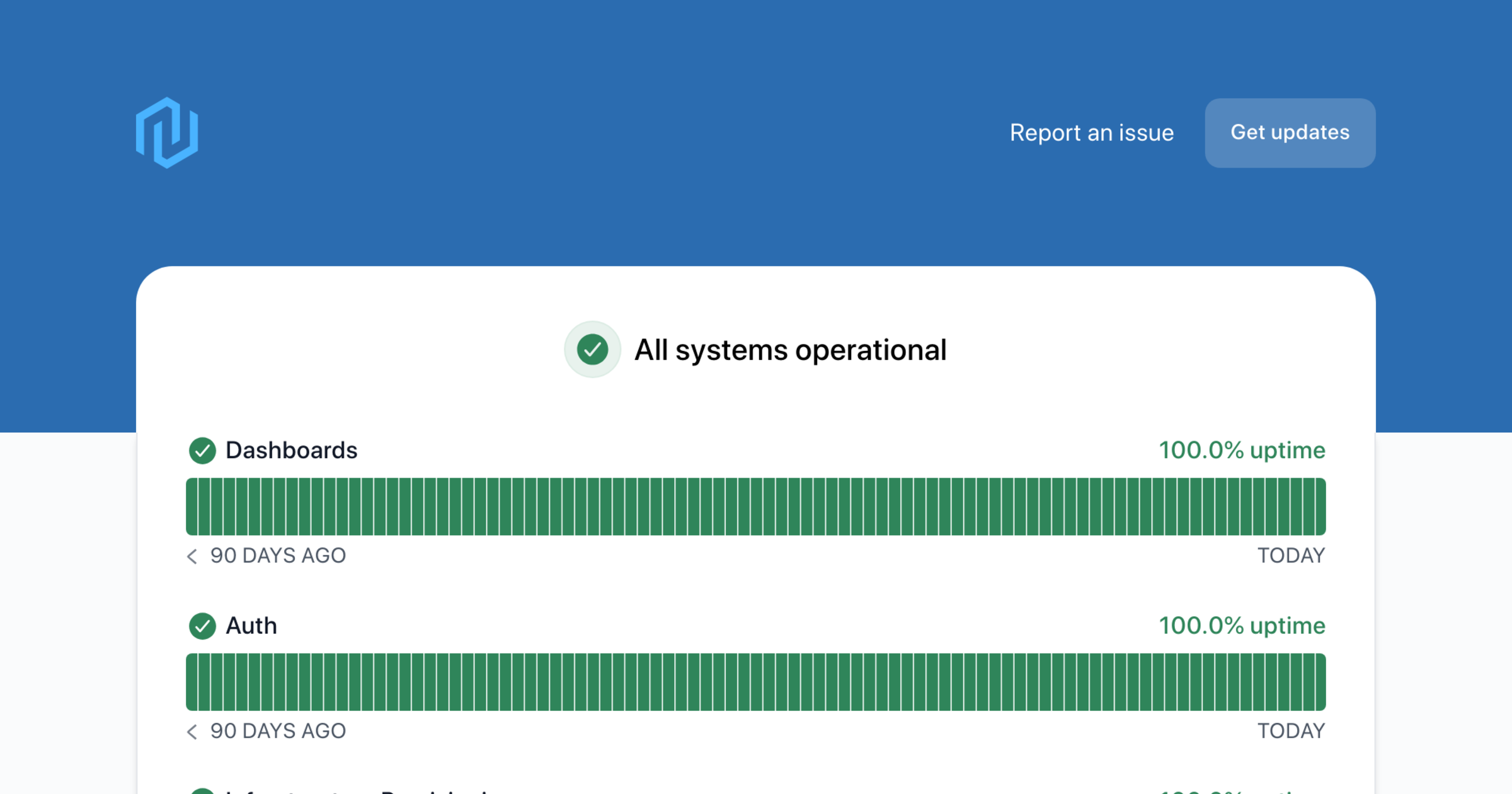Open the Report an issue link

coord(1091,133)
